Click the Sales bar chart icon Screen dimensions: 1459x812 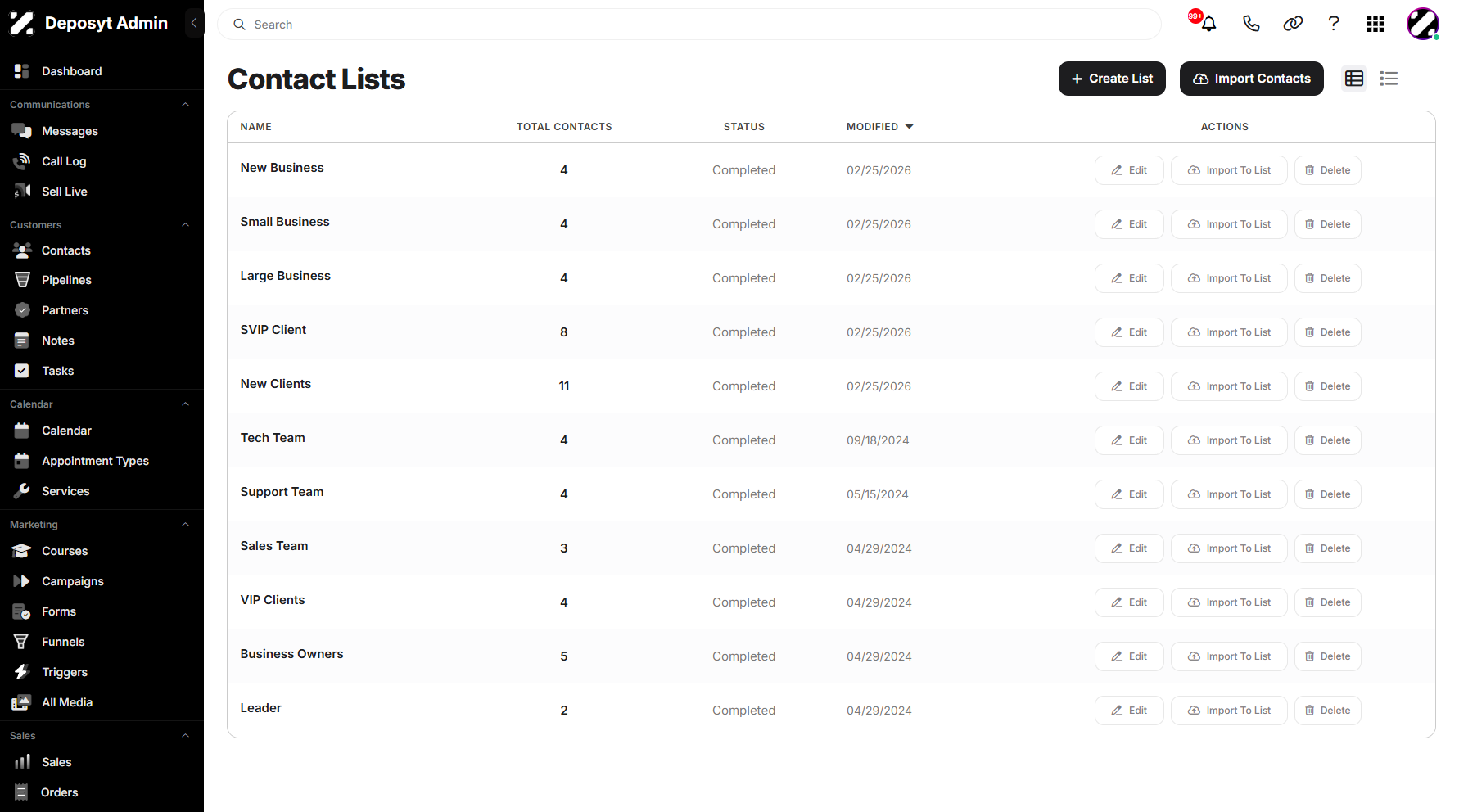click(22, 762)
